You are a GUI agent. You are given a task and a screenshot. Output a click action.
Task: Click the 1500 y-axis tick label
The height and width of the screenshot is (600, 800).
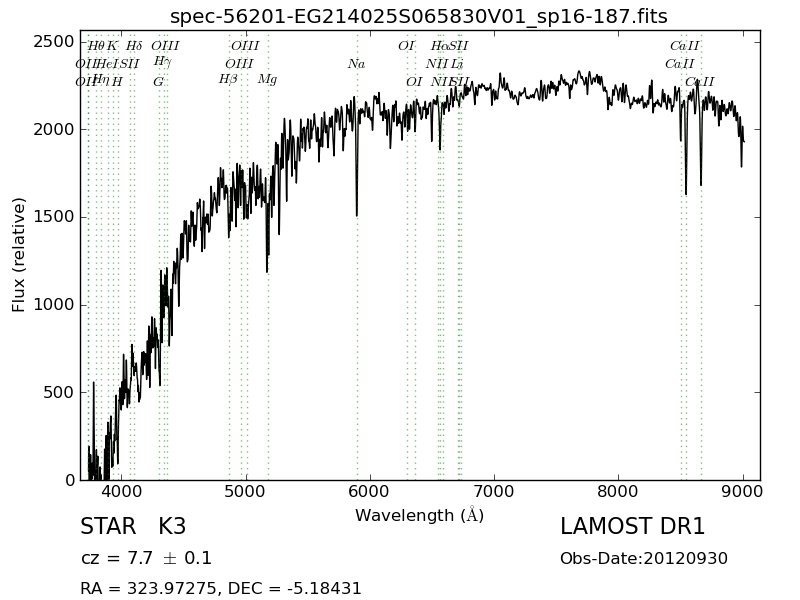coord(54,217)
